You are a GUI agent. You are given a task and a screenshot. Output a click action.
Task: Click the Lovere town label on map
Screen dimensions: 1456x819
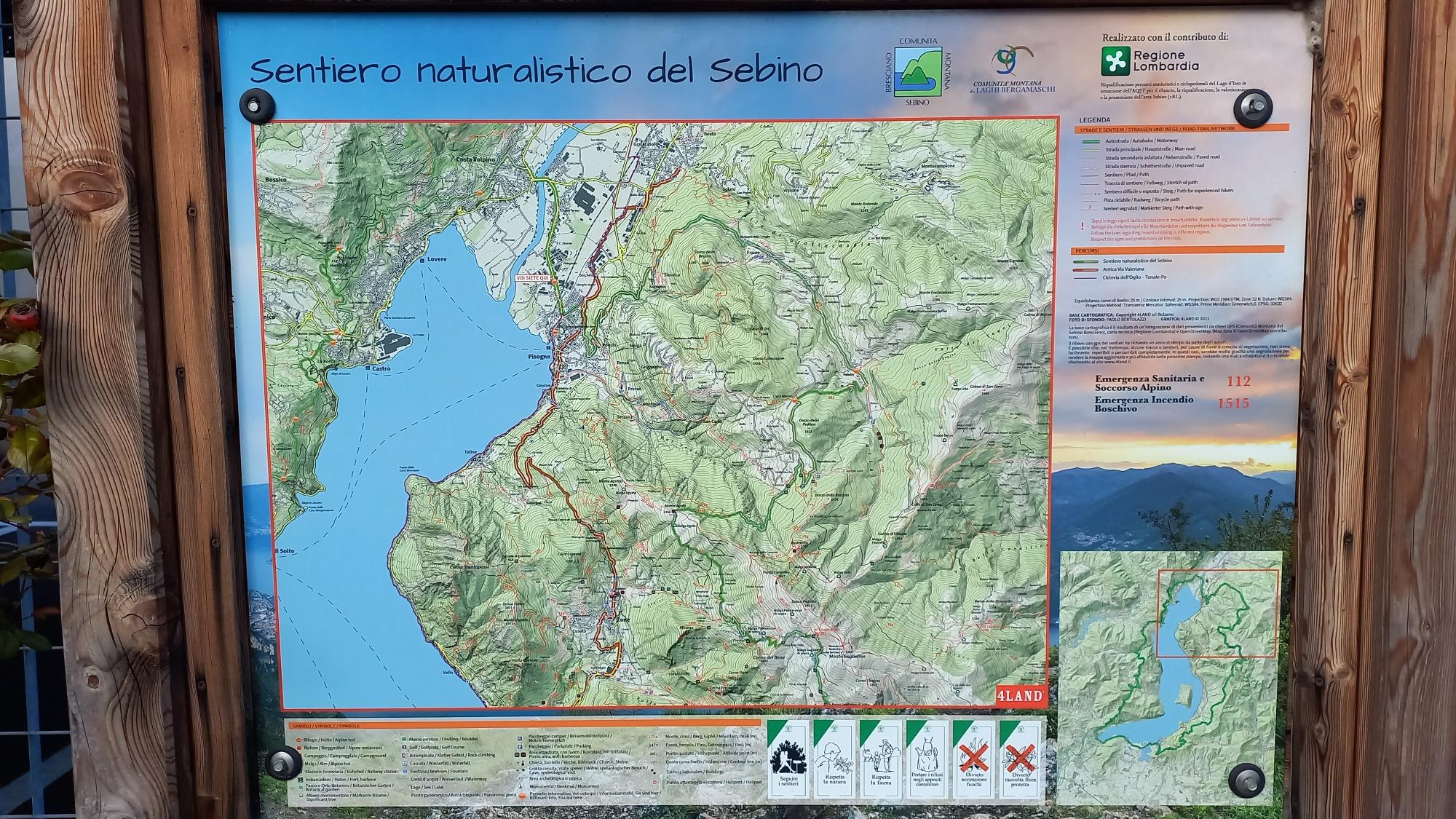tap(438, 259)
